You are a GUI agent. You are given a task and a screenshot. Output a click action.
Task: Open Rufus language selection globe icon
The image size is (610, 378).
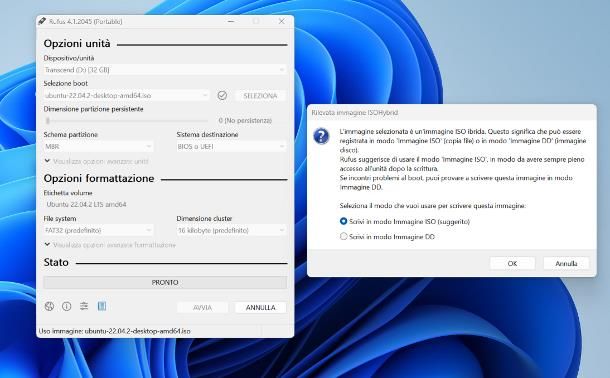[x=49, y=306]
